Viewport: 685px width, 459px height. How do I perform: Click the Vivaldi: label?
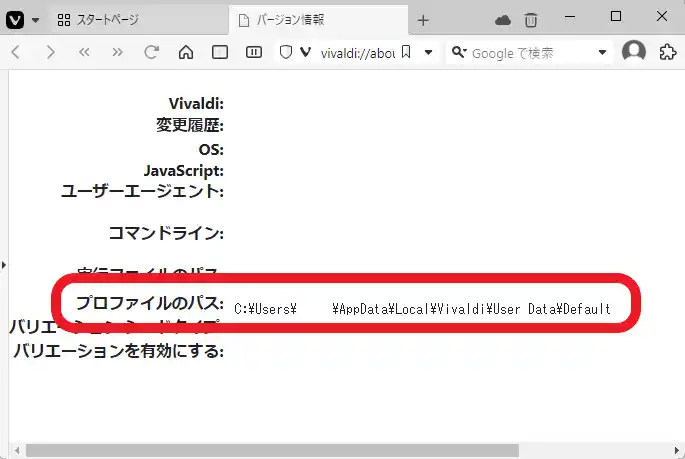pos(196,104)
